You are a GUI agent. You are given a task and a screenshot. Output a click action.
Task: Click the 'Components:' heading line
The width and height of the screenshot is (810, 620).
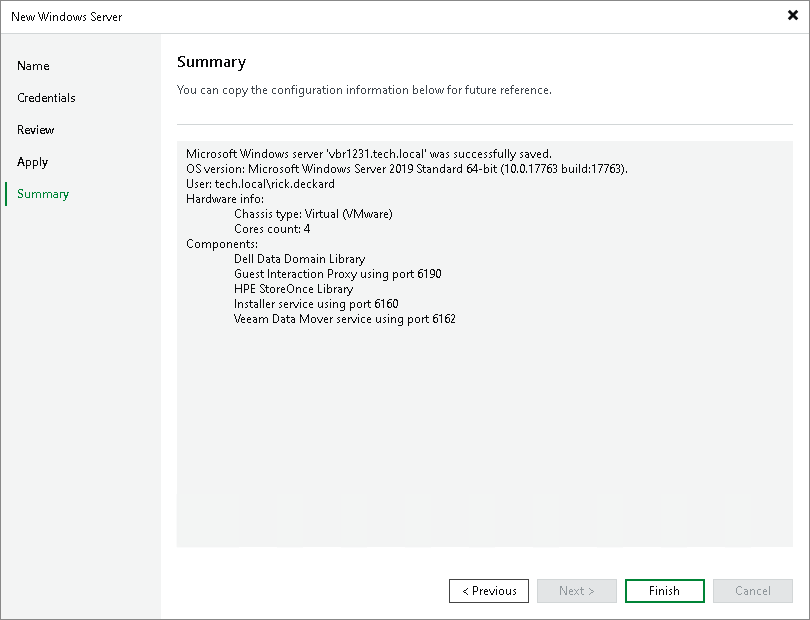(222, 244)
